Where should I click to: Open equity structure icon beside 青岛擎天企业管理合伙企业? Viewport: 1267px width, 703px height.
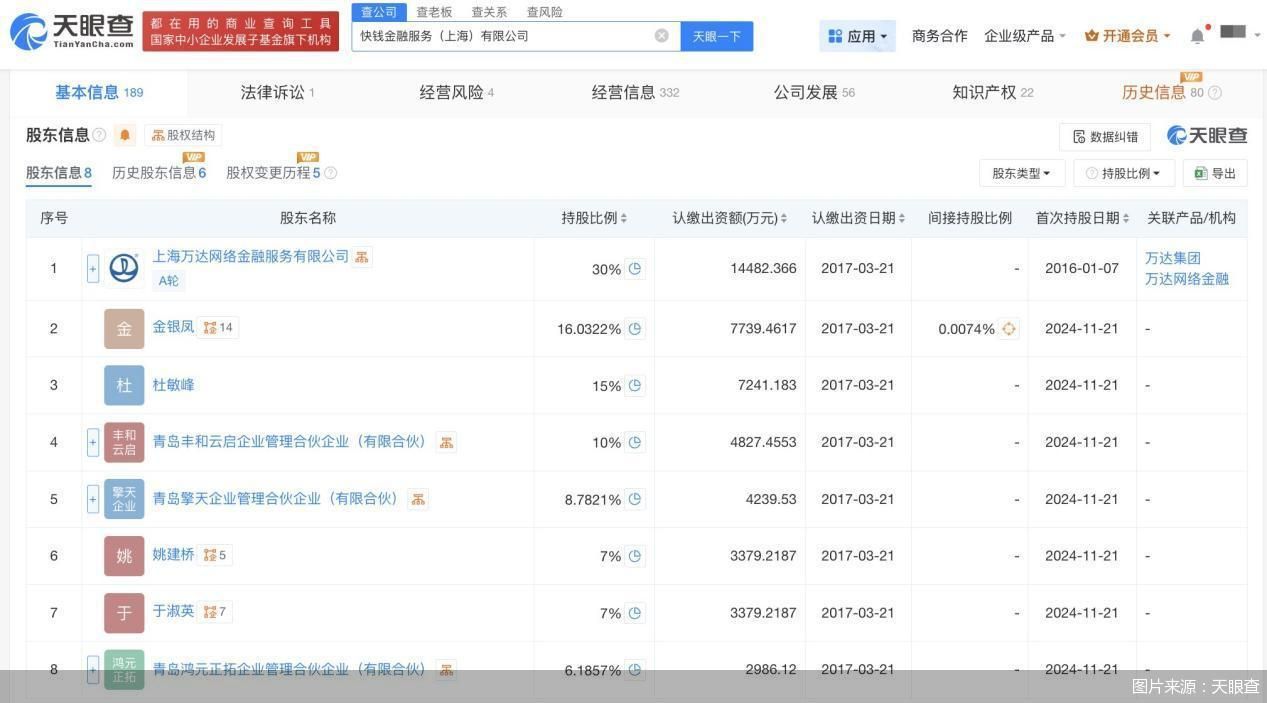418,499
